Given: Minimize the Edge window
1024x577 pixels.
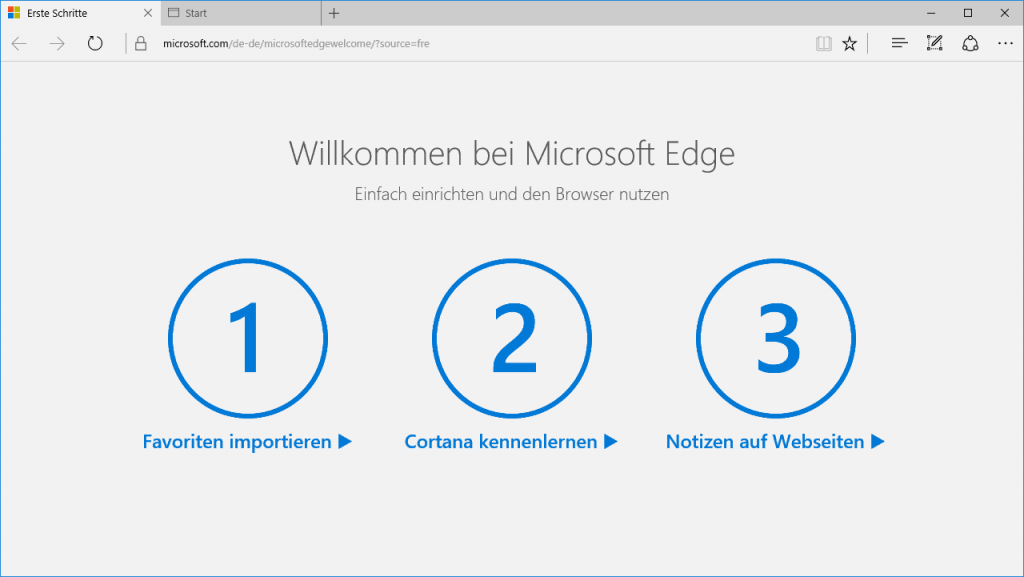Looking at the screenshot, I should tap(931, 13).
